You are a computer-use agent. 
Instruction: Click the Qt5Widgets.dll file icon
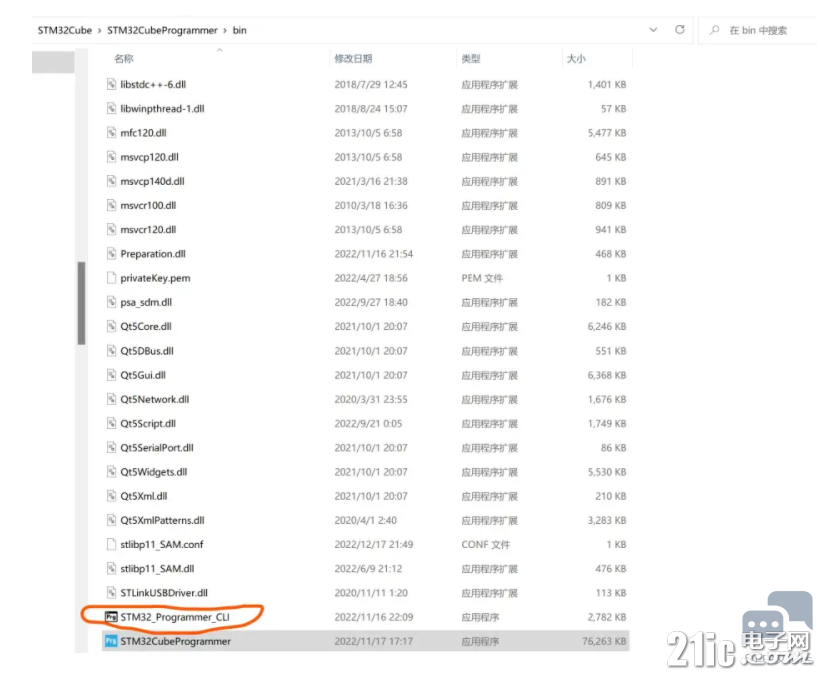(111, 472)
